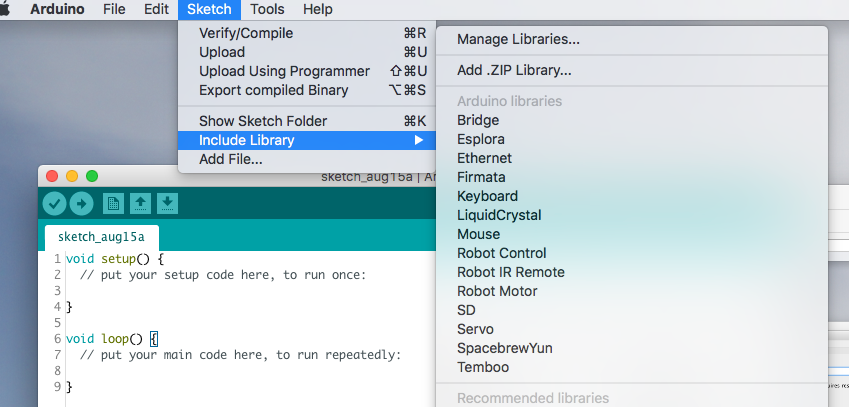Click the void setup() code line
849x407 pixels.
pyautogui.click(x=115, y=259)
